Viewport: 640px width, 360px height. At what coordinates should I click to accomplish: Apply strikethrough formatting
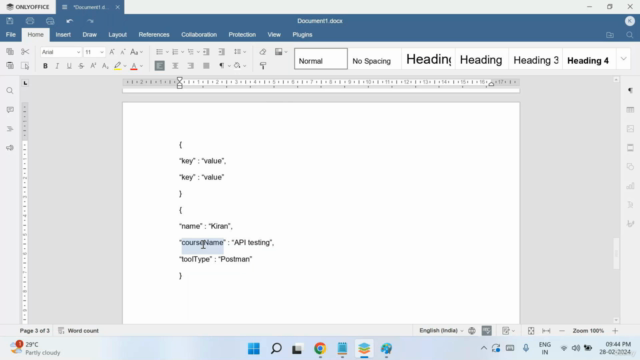coord(81,66)
